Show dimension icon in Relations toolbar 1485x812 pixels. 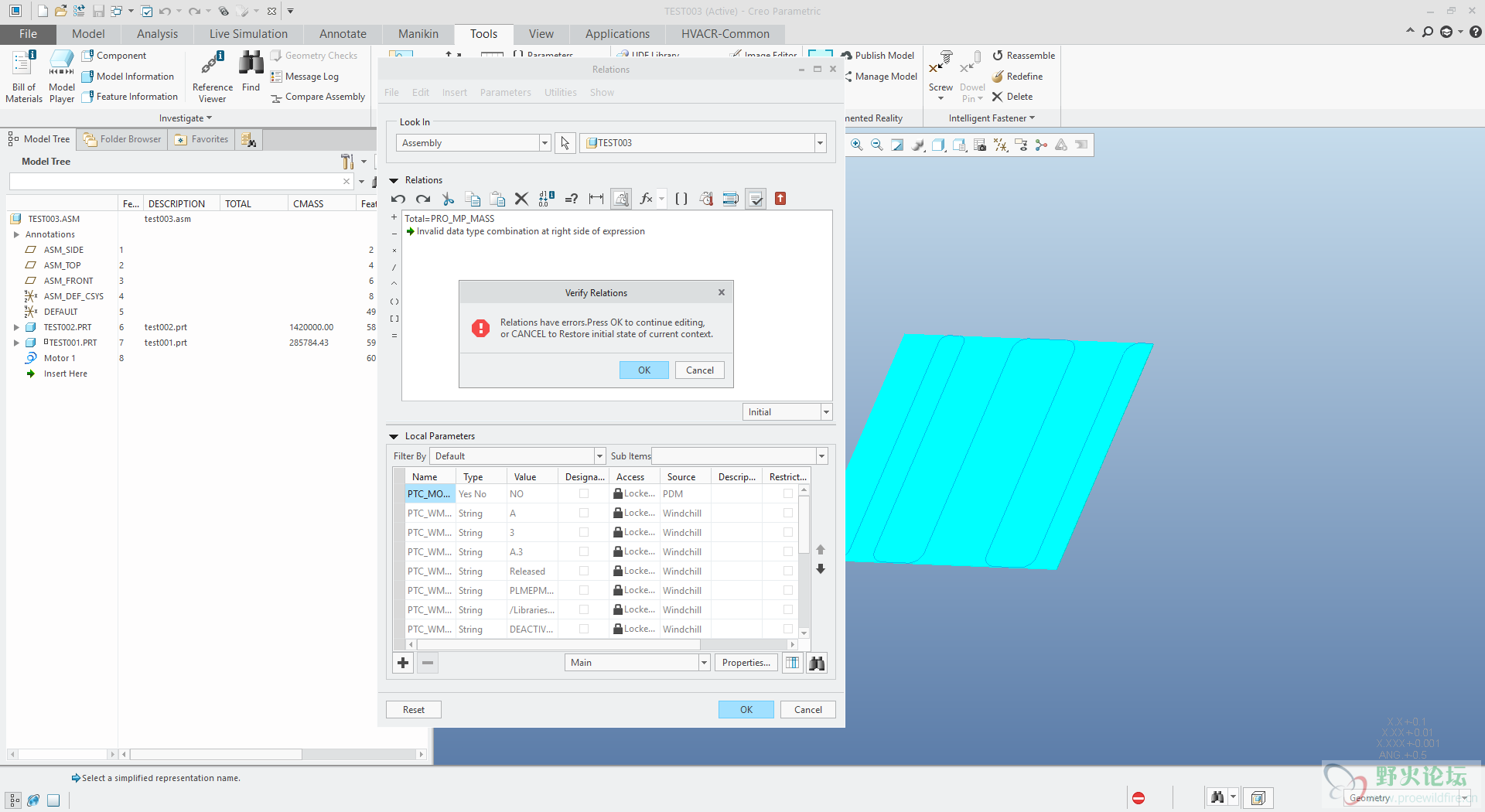point(596,200)
